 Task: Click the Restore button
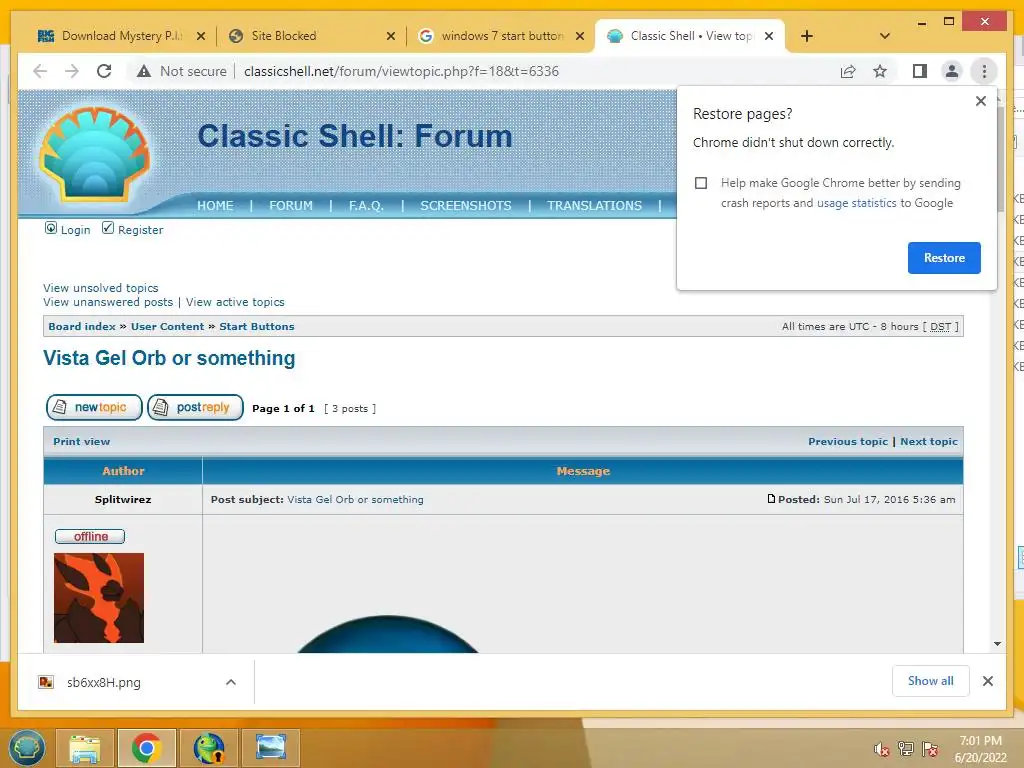(944, 258)
